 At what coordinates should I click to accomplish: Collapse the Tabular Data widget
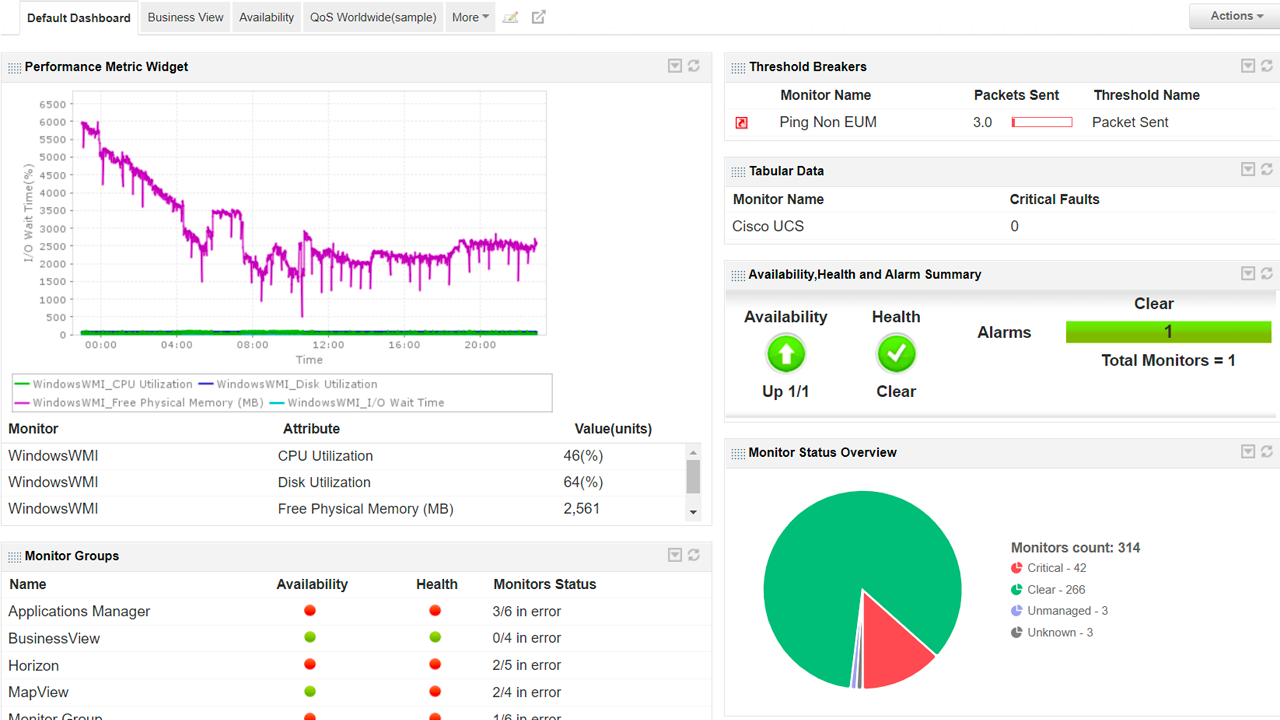1247,169
